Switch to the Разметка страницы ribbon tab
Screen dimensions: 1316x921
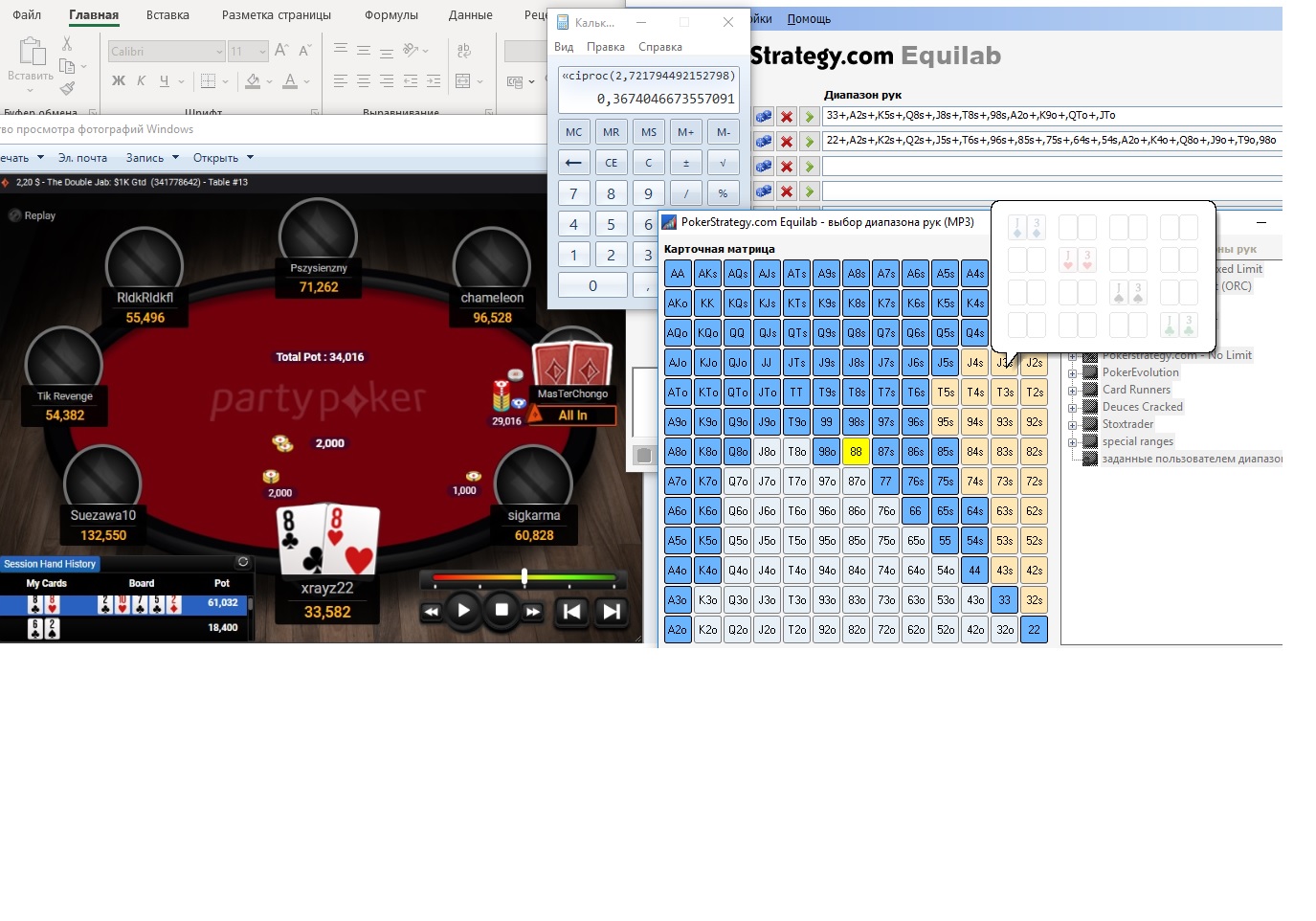pyautogui.click(x=277, y=14)
